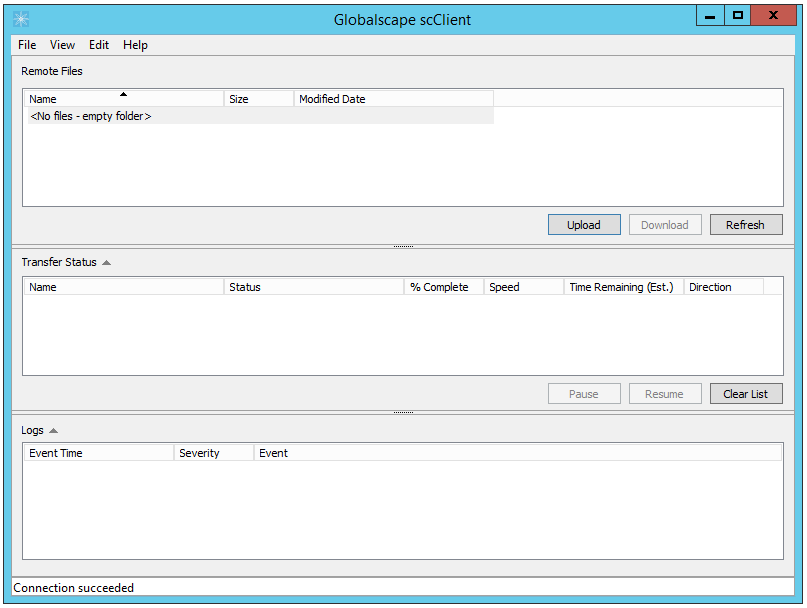This screenshot has height=608, width=807.
Task: Refresh the remote files list
Action: [x=746, y=225]
